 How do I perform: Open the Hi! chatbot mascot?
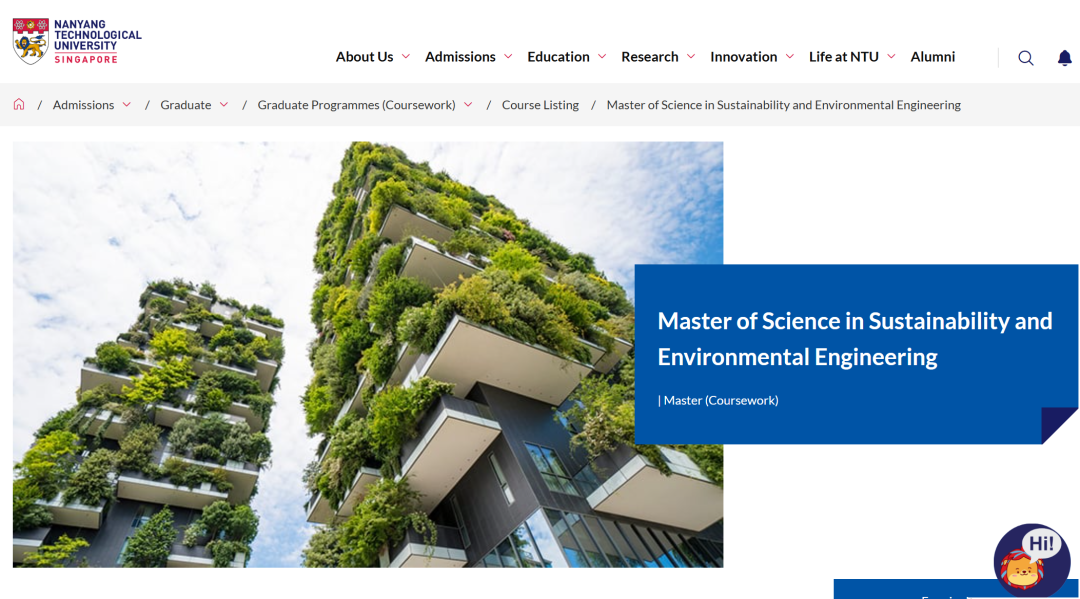(1031, 561)
